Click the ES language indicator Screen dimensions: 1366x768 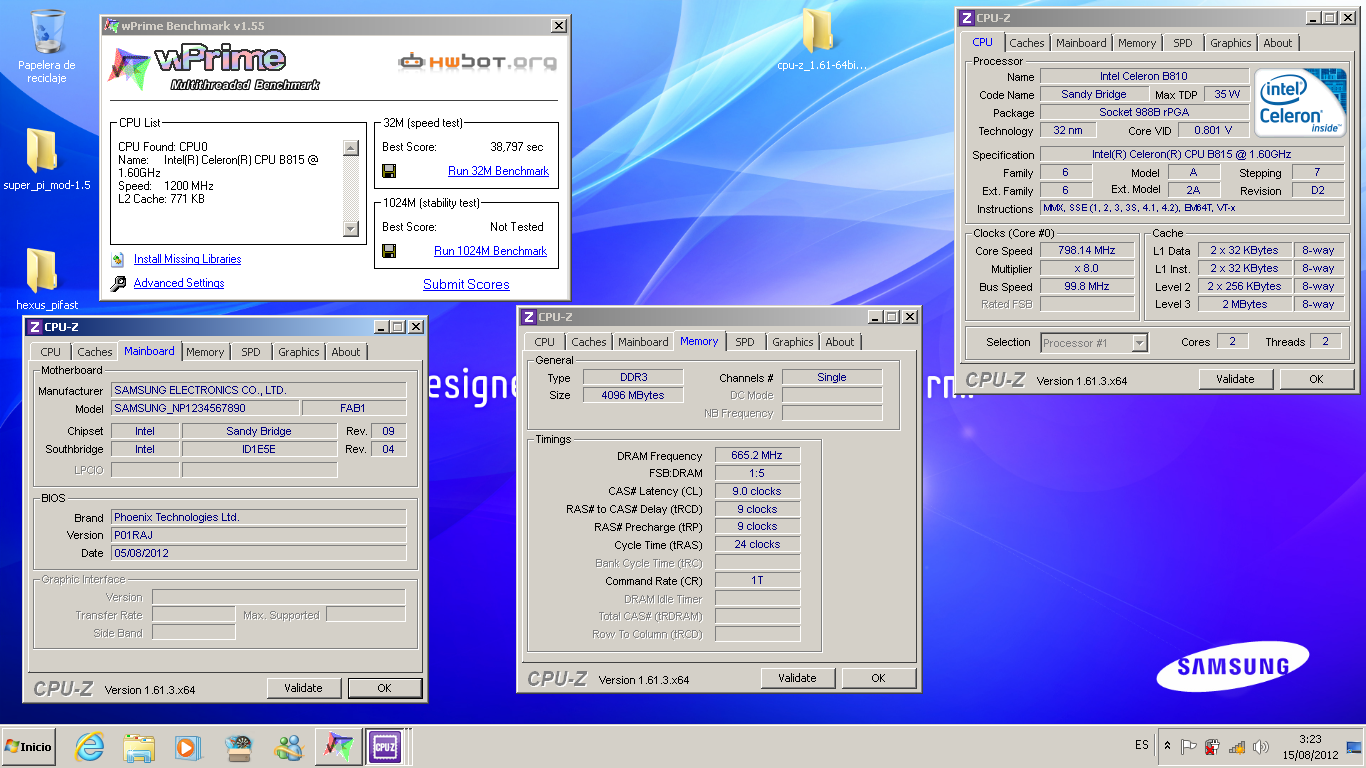point(1142,745)
